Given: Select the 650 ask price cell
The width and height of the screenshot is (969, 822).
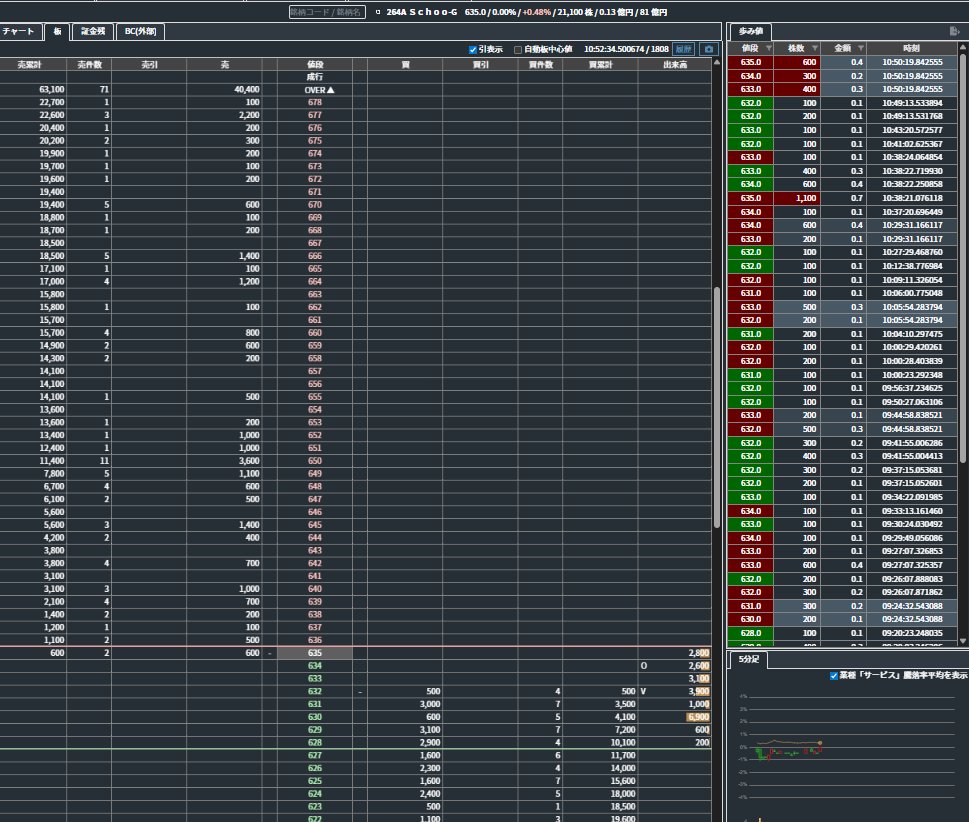Looking at the screenshot, I should (x=315, y=460).
